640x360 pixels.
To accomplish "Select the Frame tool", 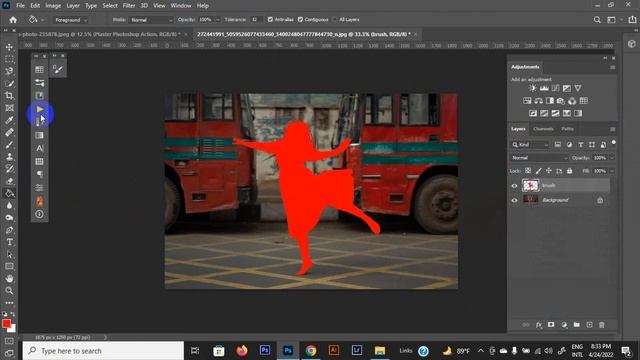I will point(9,108).
